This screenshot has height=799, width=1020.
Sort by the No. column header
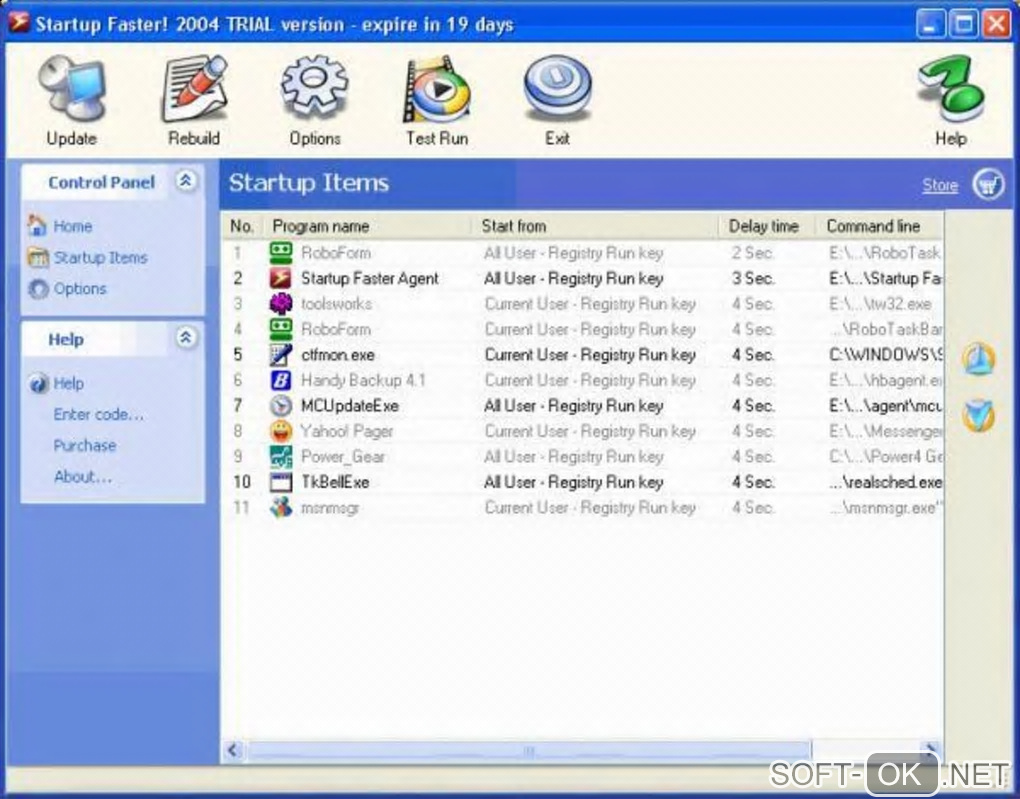[242, 226]
